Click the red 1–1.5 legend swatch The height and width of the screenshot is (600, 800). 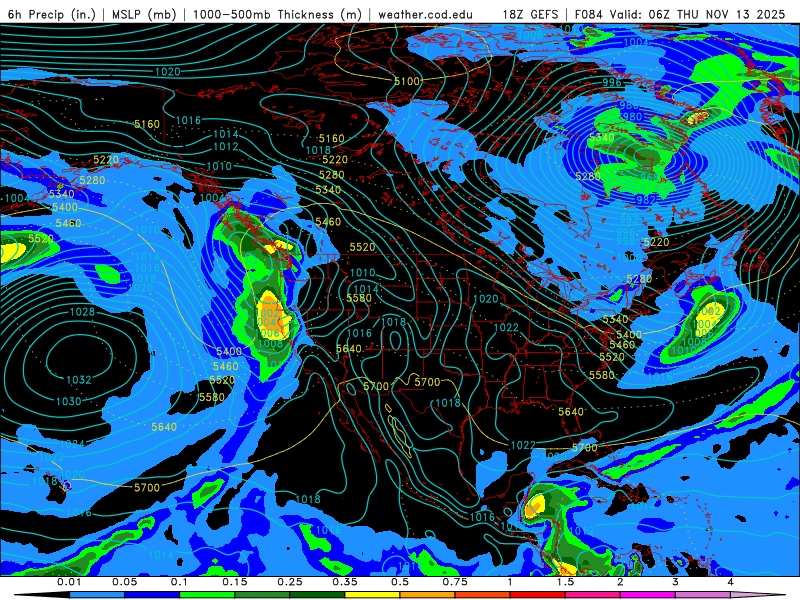click(537, 595)
